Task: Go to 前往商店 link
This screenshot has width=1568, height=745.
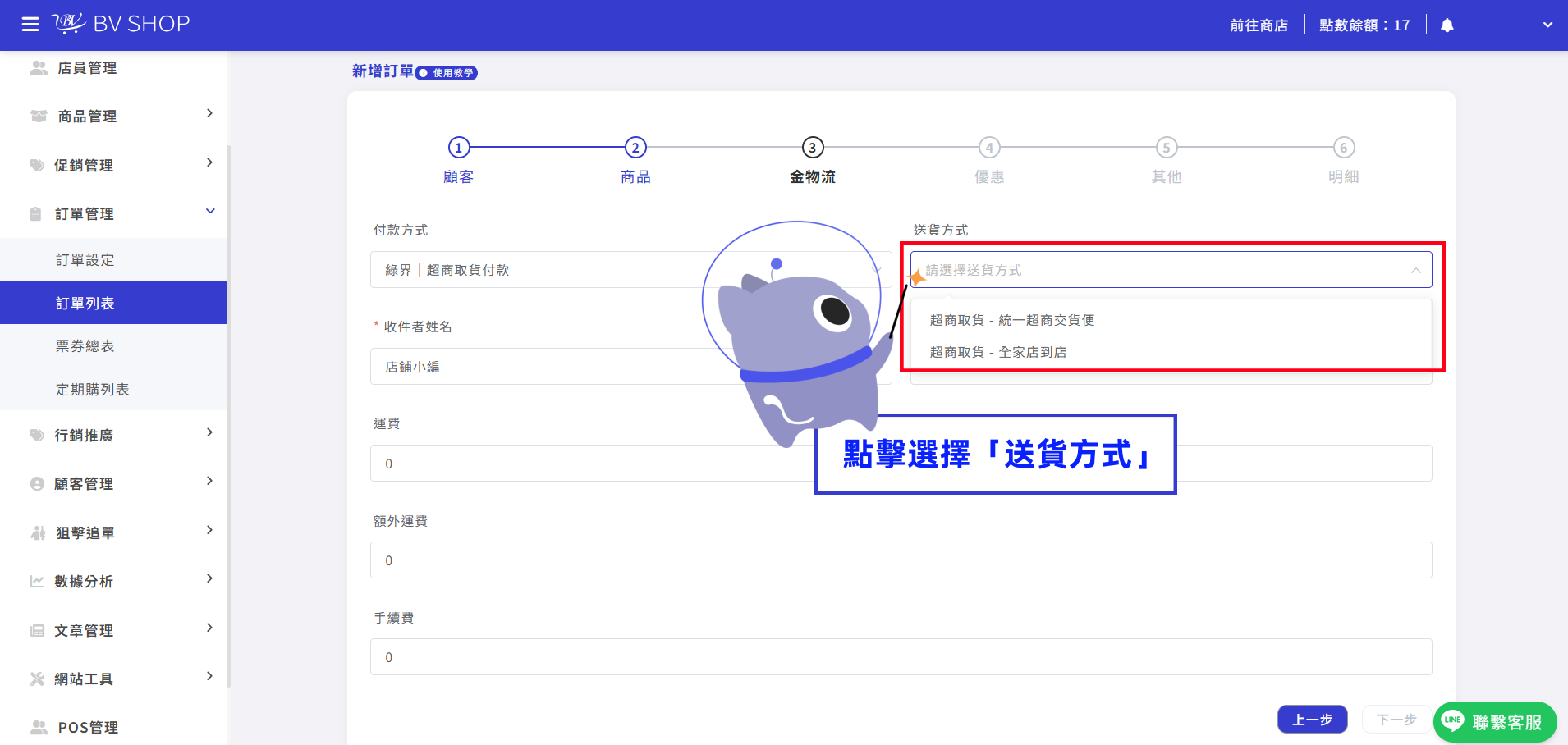Action: tap(1259, 25)
